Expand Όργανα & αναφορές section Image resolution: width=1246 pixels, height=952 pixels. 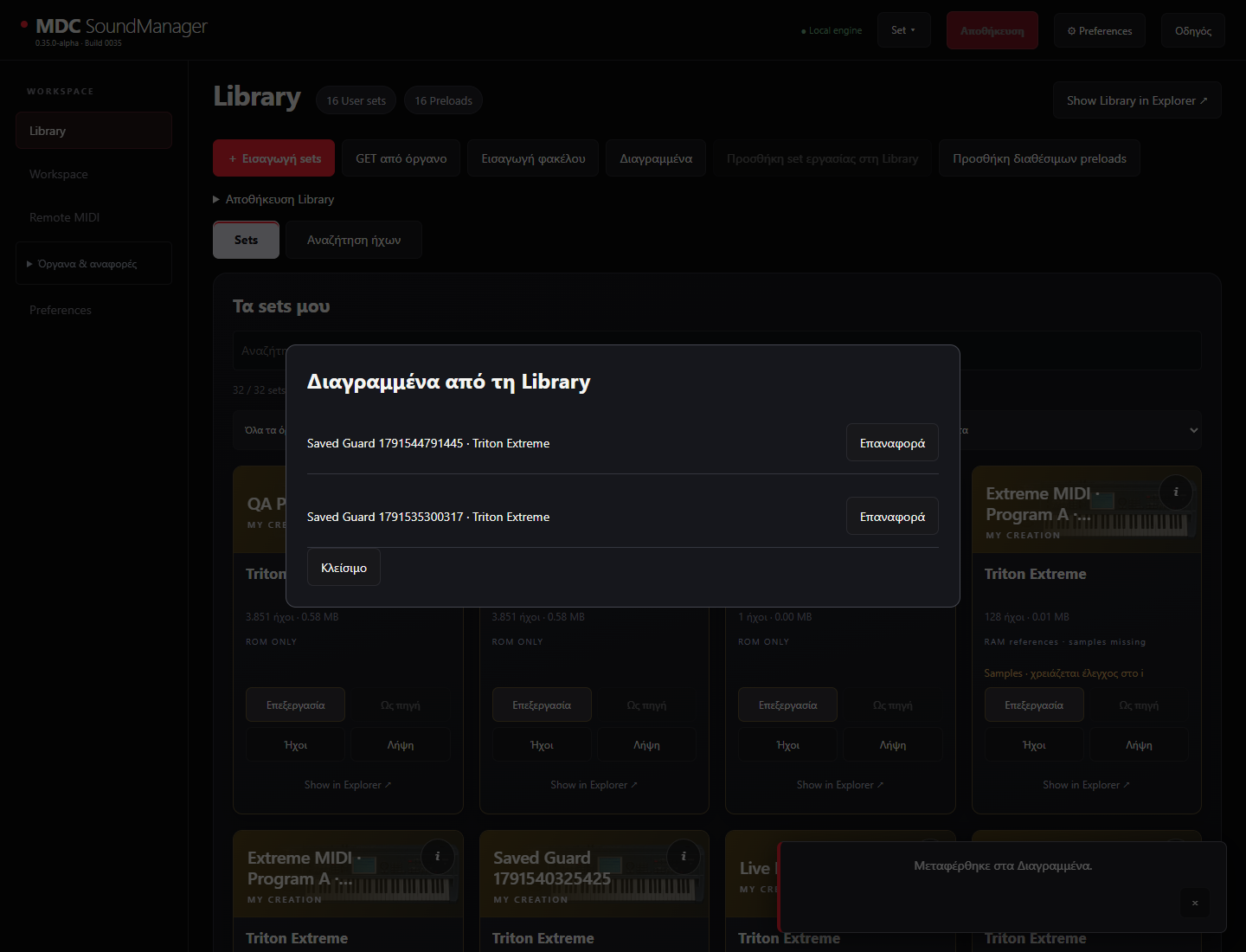click(93, 263)
